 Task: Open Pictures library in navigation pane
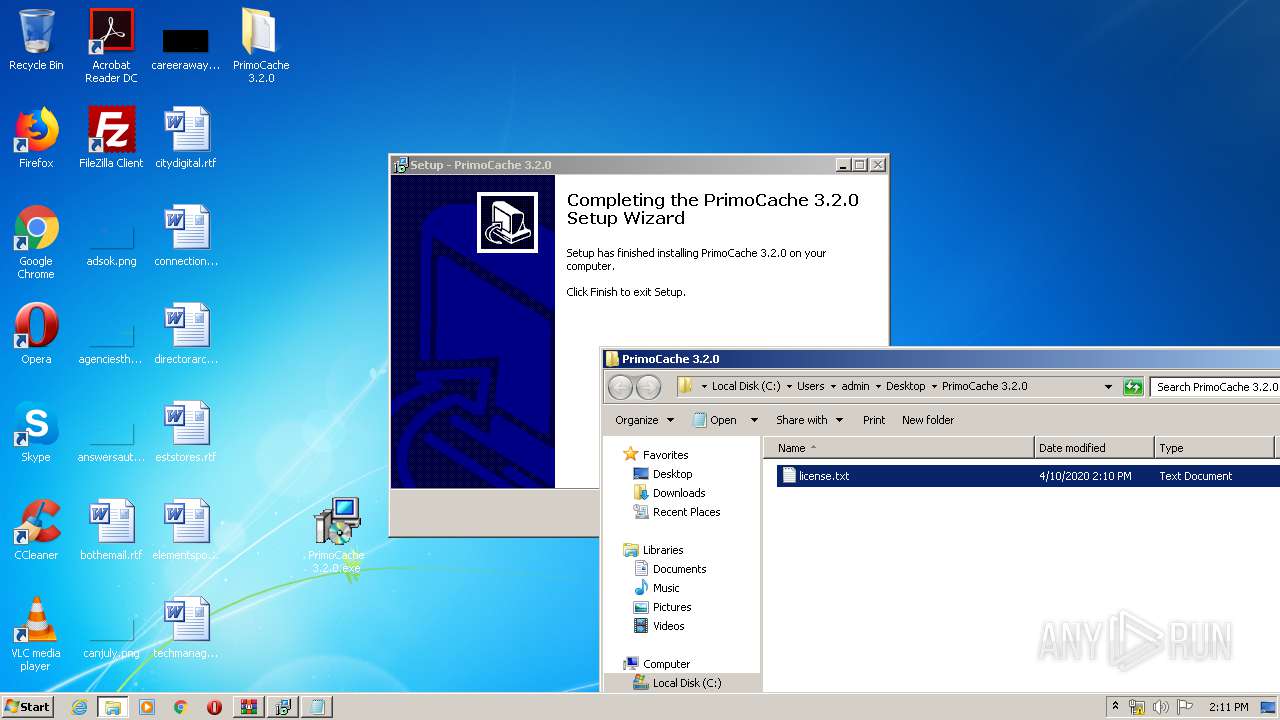[672, 607]
